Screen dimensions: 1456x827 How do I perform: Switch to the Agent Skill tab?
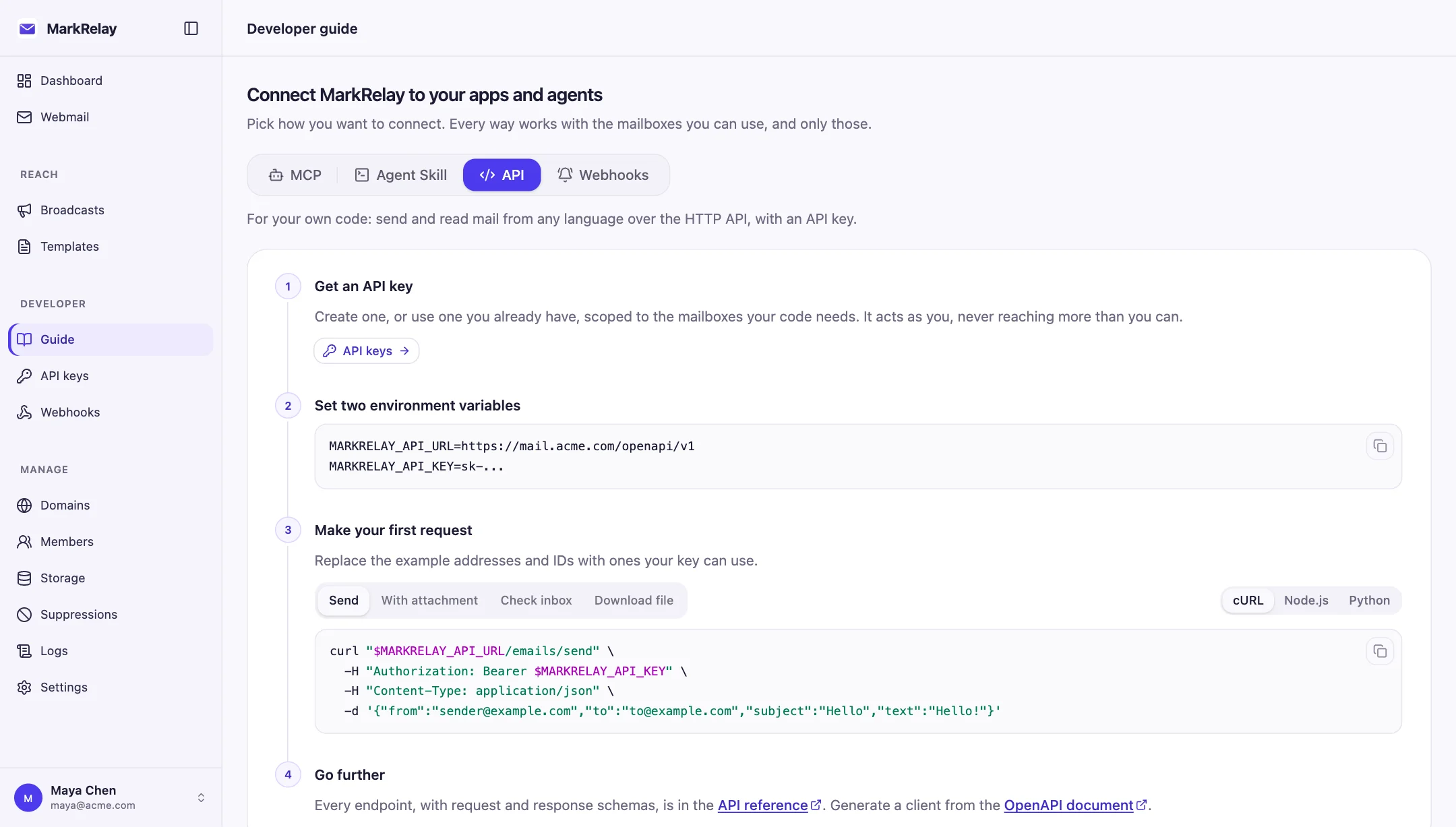400,175
